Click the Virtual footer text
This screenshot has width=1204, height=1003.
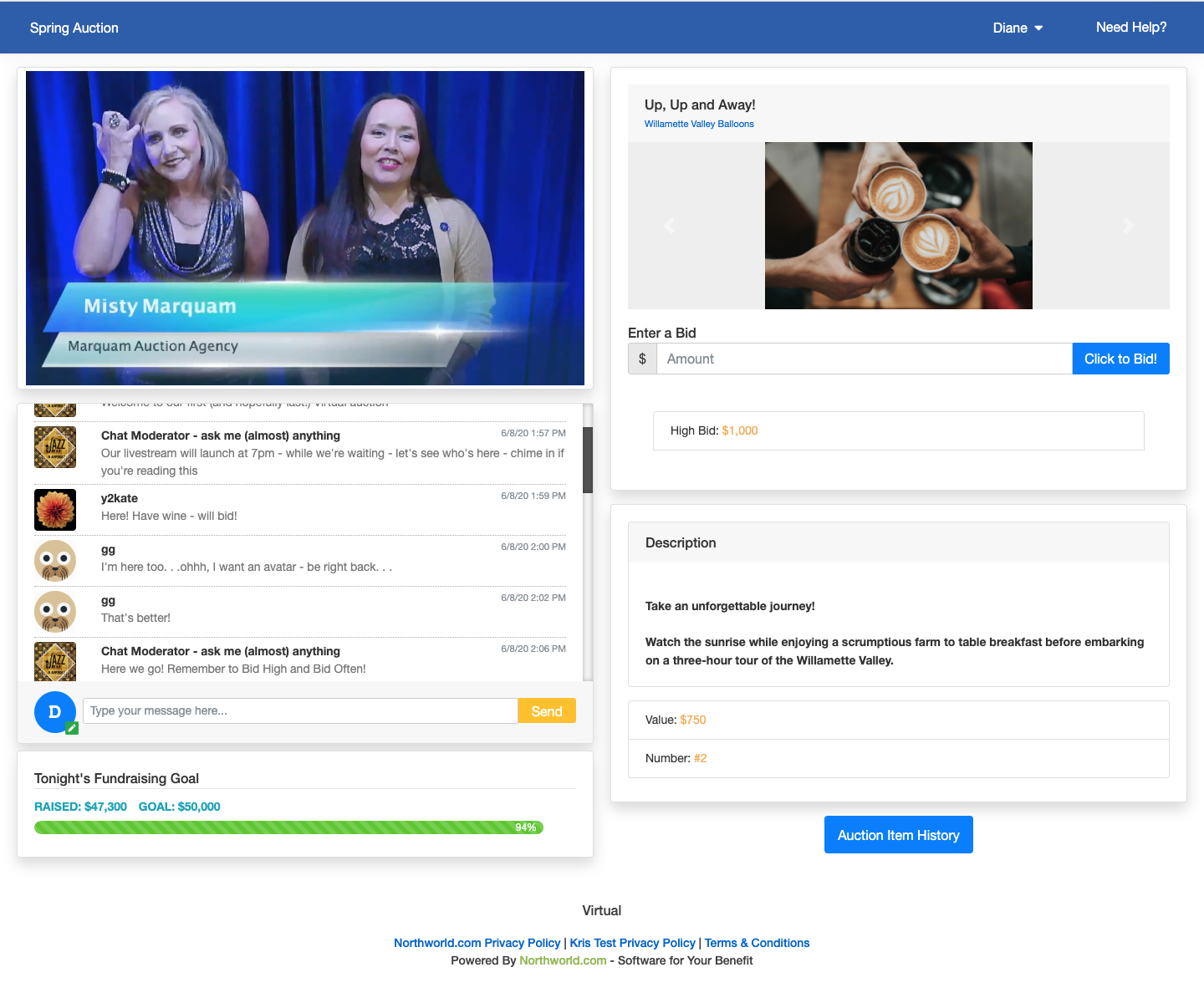tap(602, 910)
